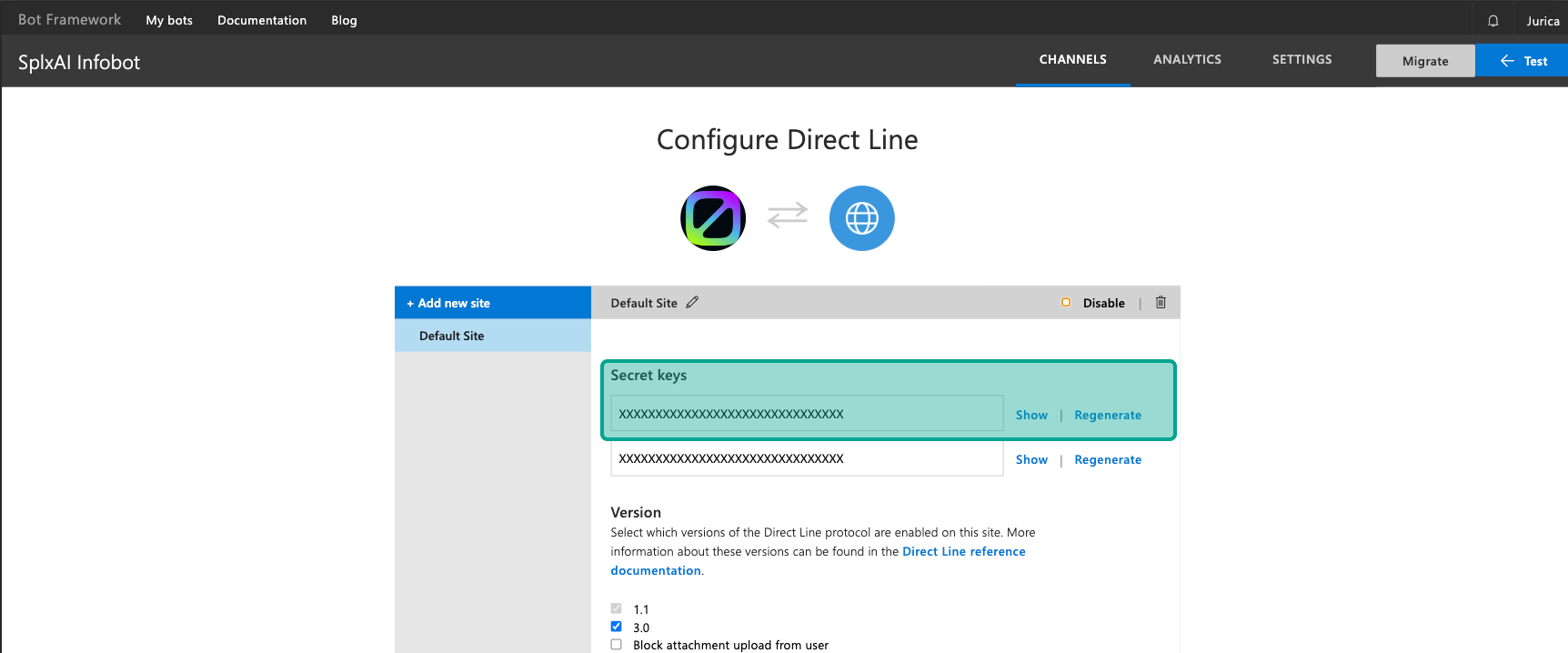Image resolution: width=1568 pixels, height=653 pixels.
Task: Enable Block attachment upload from user
Action: tap(617, 645)
